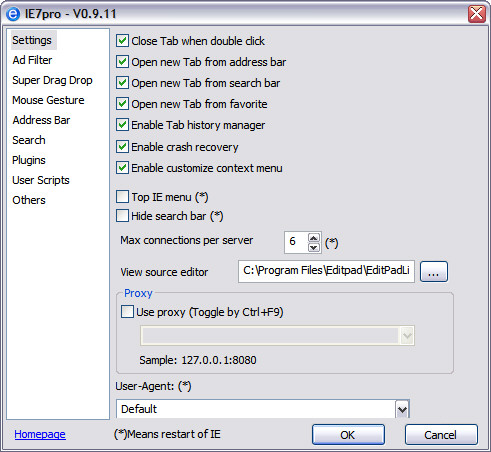Click the (*)Means restart of IE note
Screen dimensions: 491x452
(x=167, y=434)
